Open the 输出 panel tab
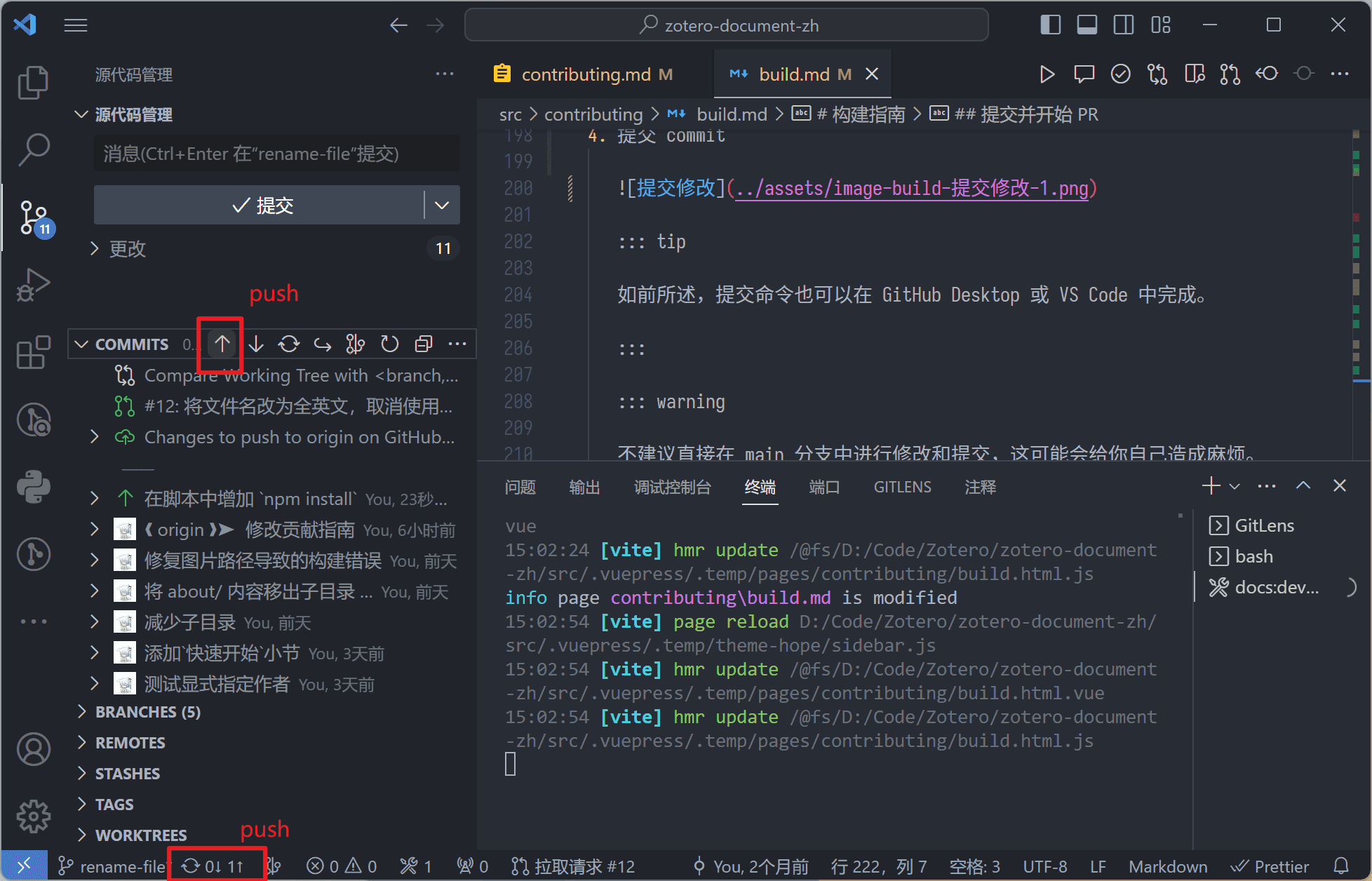 (585, 487)
